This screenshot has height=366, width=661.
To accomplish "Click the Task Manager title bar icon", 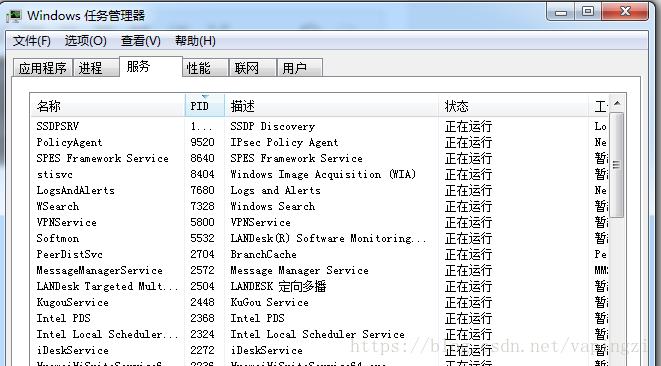I will tap(14, 16).
